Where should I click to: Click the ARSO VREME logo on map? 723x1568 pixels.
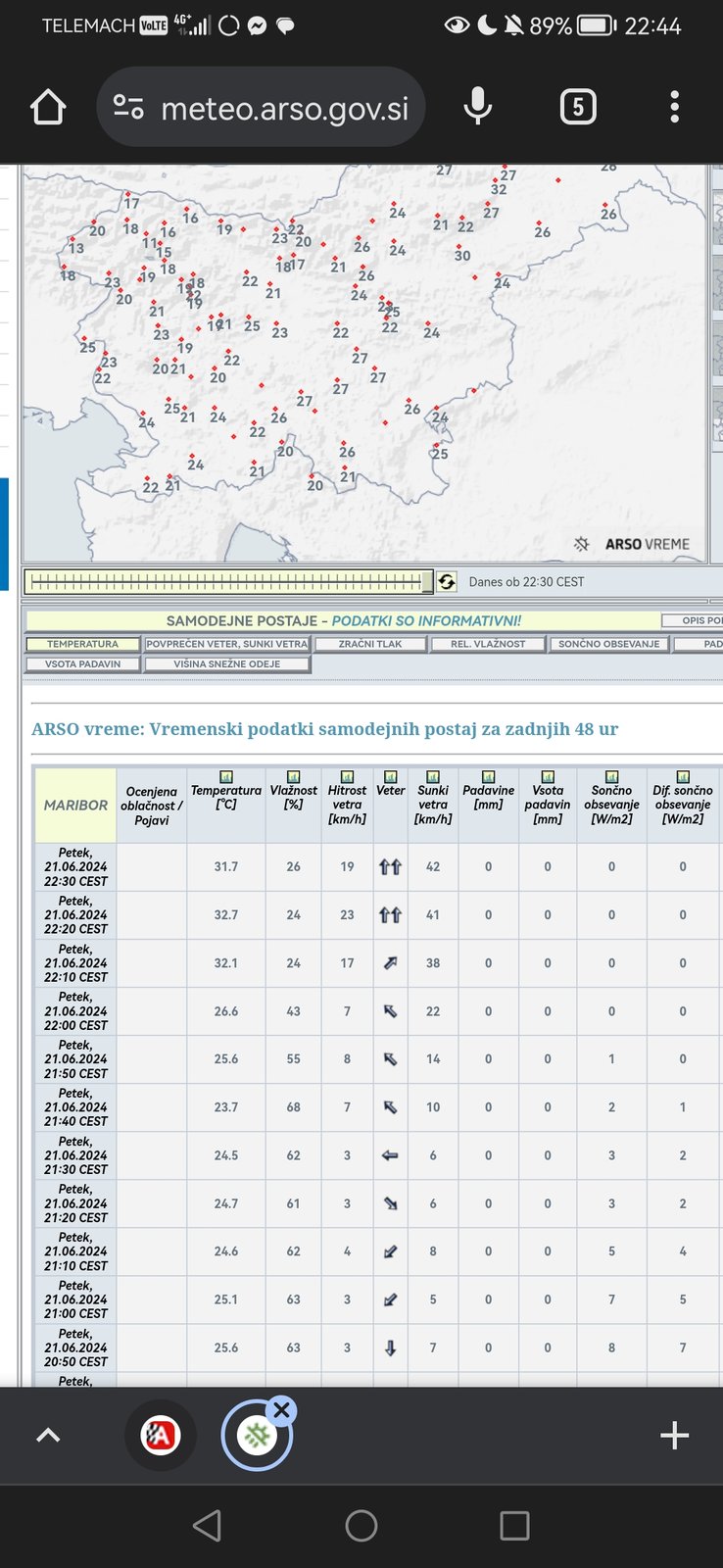[632, 544]
